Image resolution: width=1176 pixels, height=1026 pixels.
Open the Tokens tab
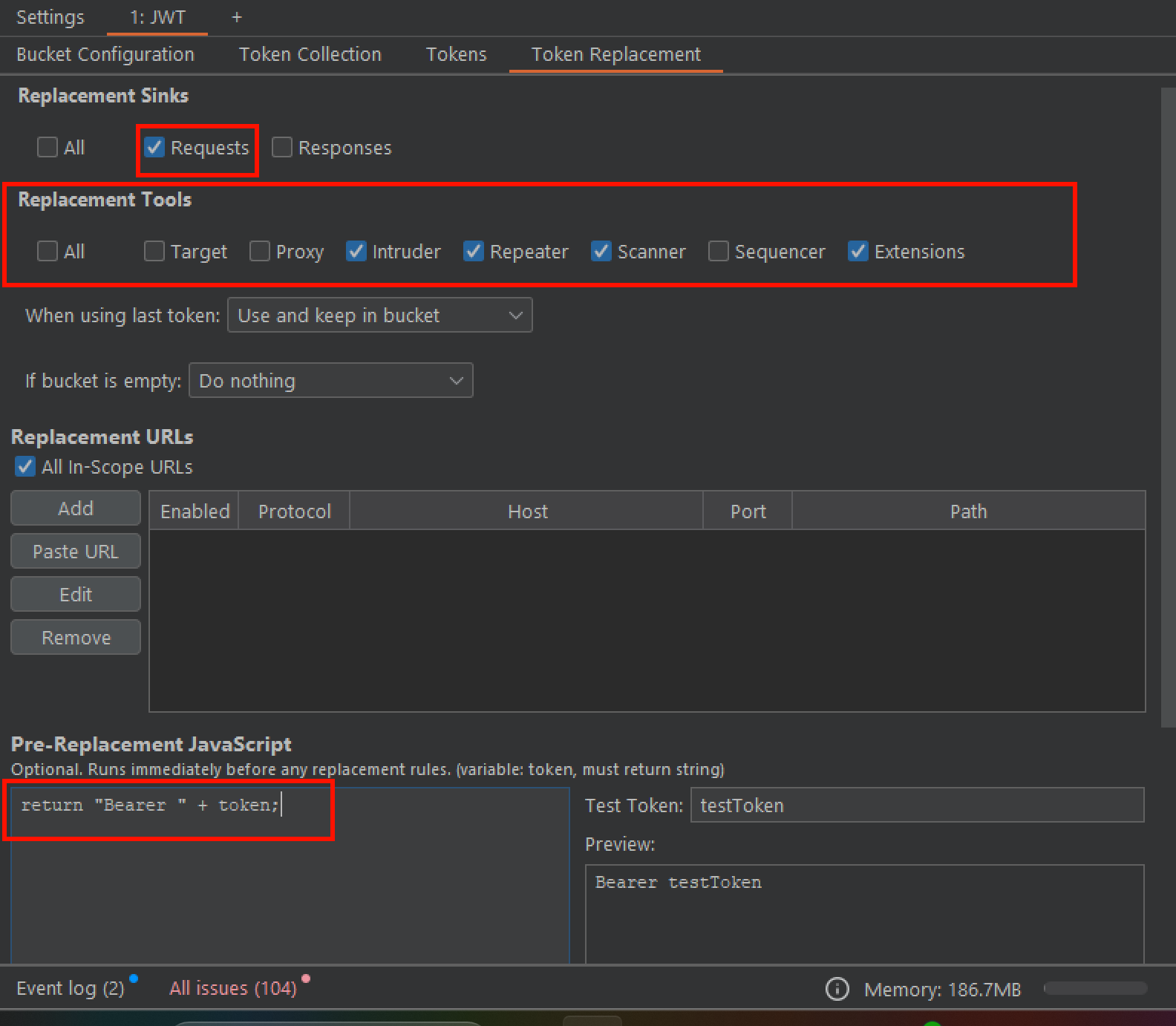456,54
